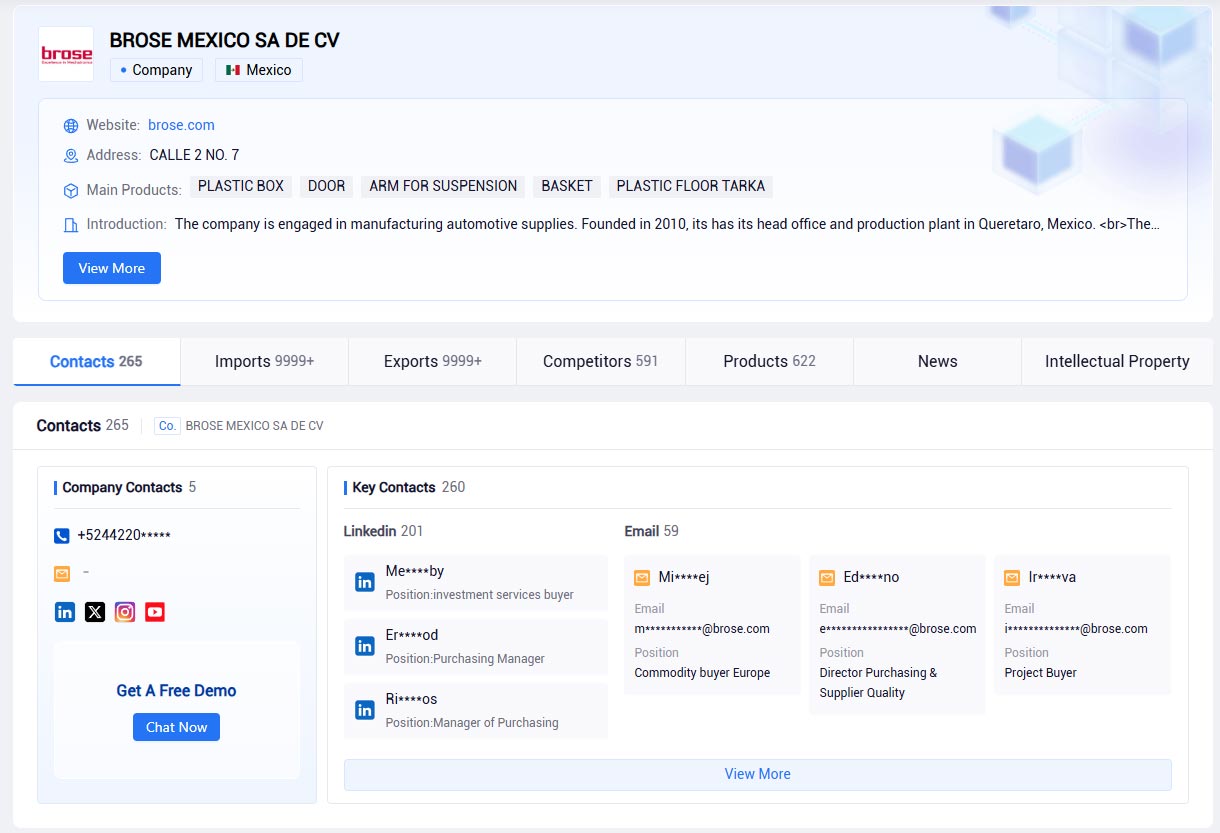
Task: Click the email icon in Company Contacts
Action: [x=62, y=574]
